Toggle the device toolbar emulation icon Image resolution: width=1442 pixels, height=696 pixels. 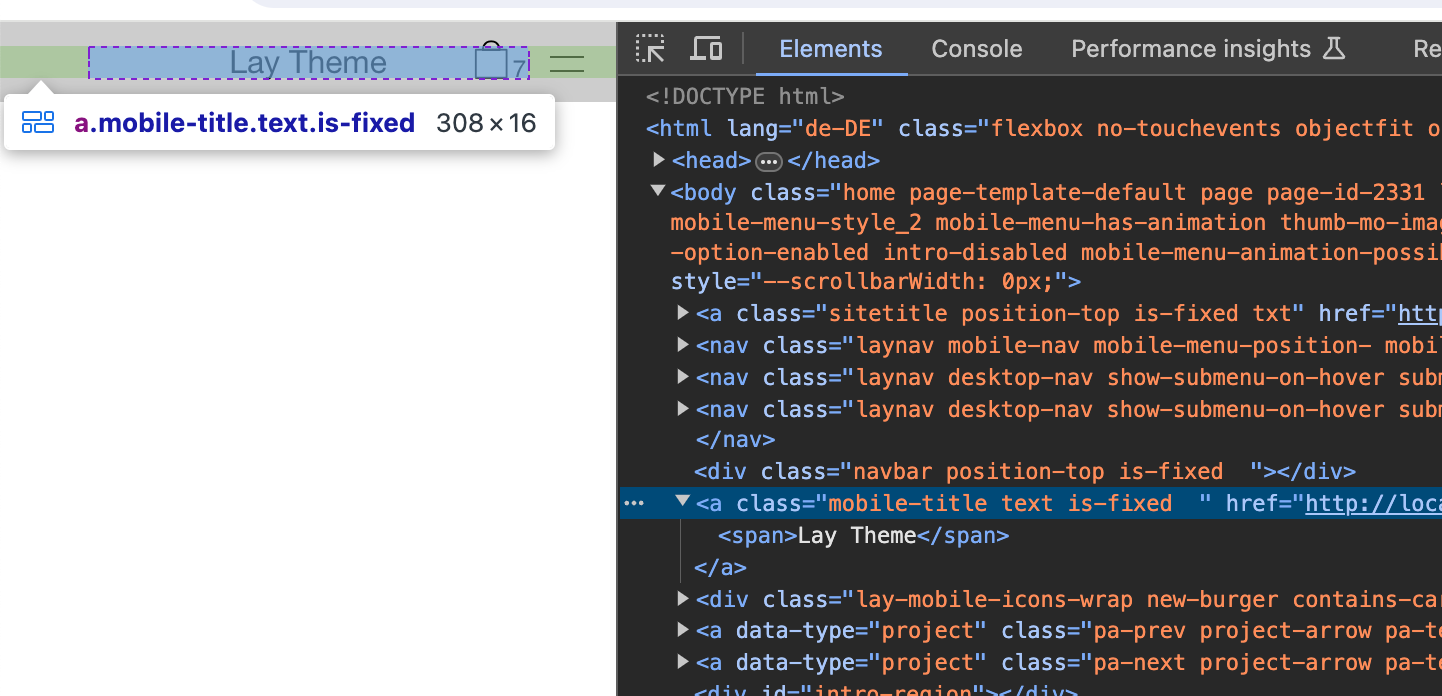(706, 48)
